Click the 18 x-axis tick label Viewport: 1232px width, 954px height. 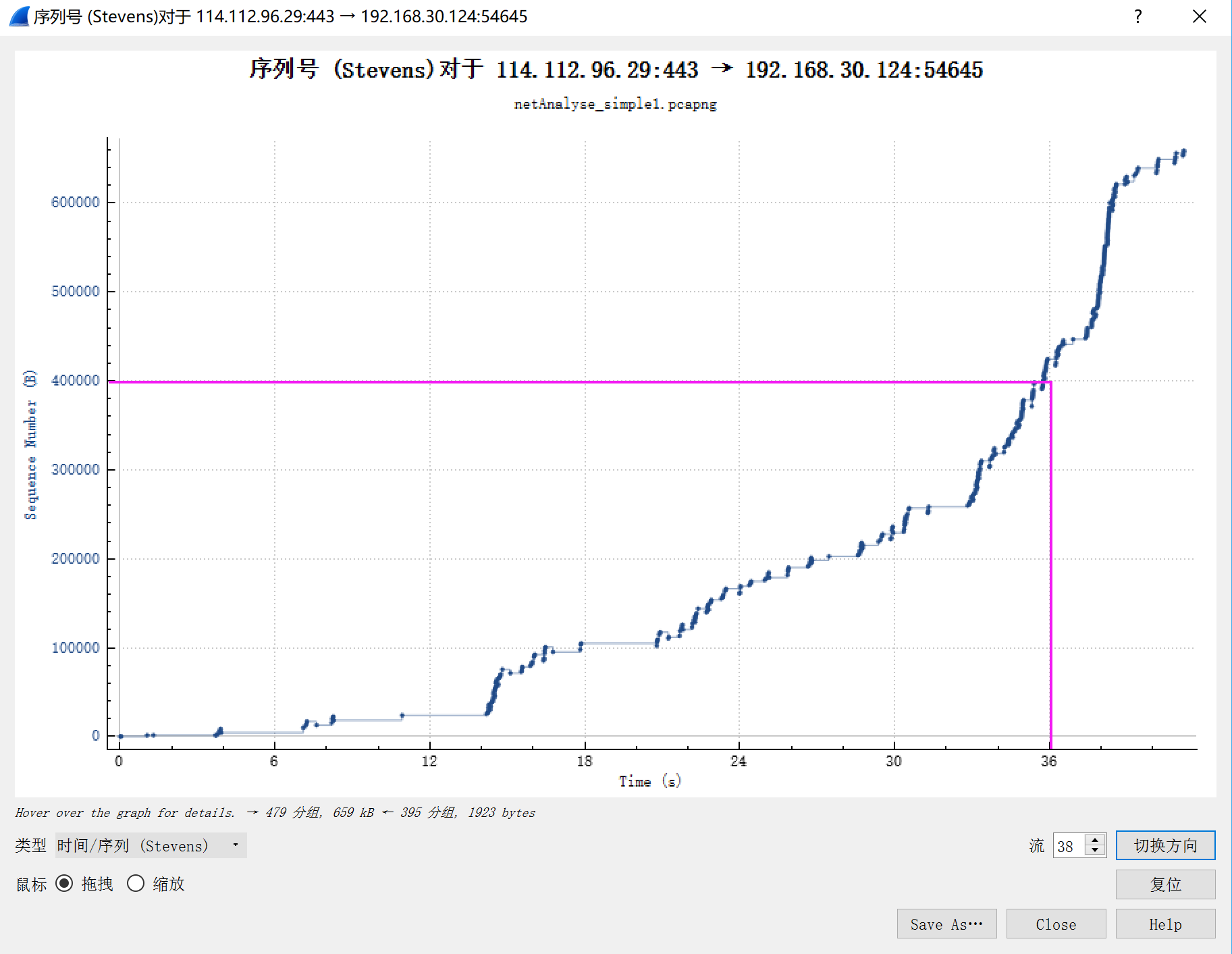click(585, 761)
